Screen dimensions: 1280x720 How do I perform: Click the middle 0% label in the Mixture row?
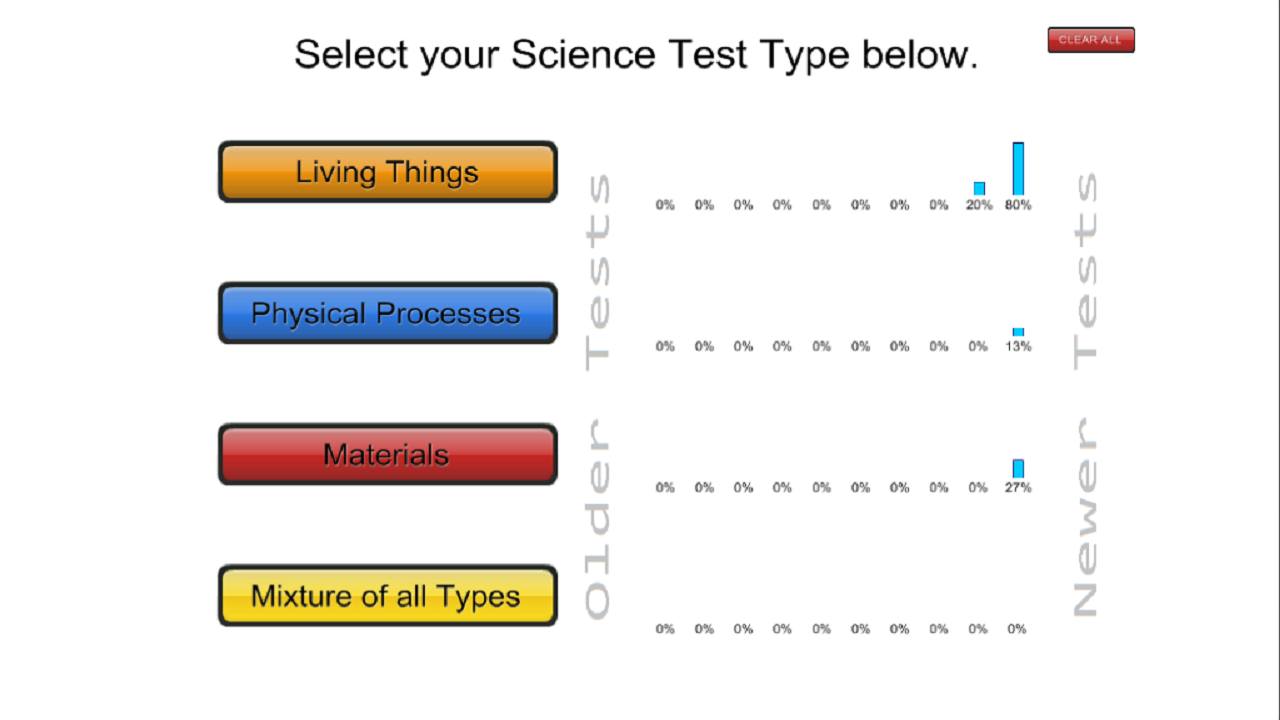coord(822,629)
